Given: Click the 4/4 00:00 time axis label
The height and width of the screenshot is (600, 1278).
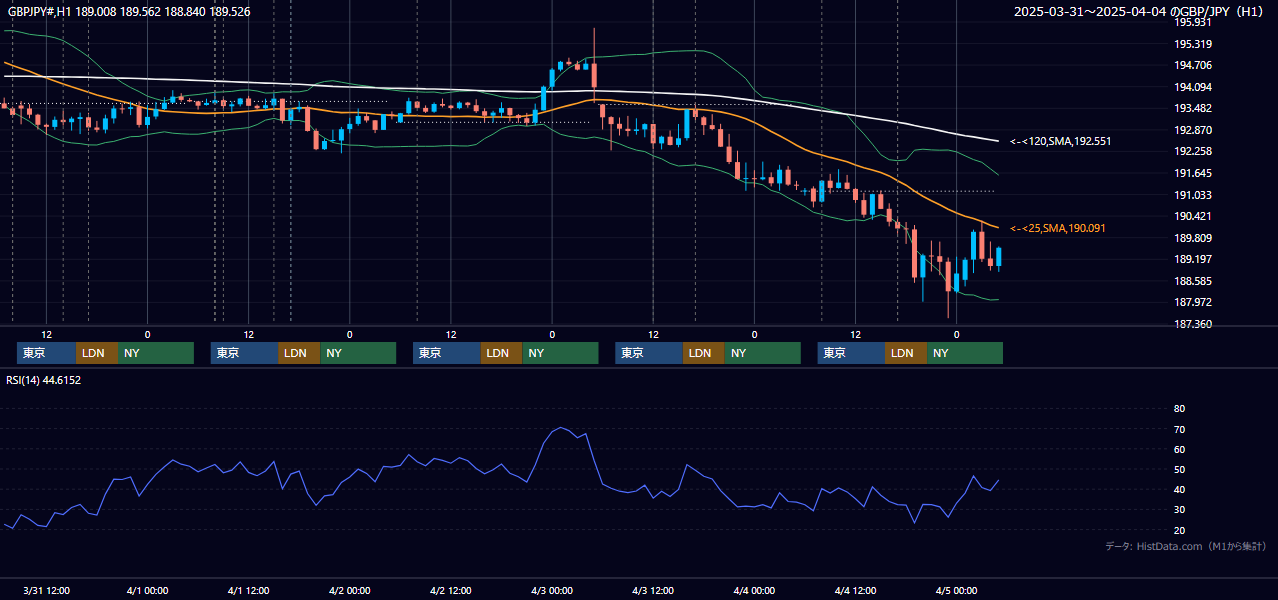Looking at the screenshot, I should point(754,591).
